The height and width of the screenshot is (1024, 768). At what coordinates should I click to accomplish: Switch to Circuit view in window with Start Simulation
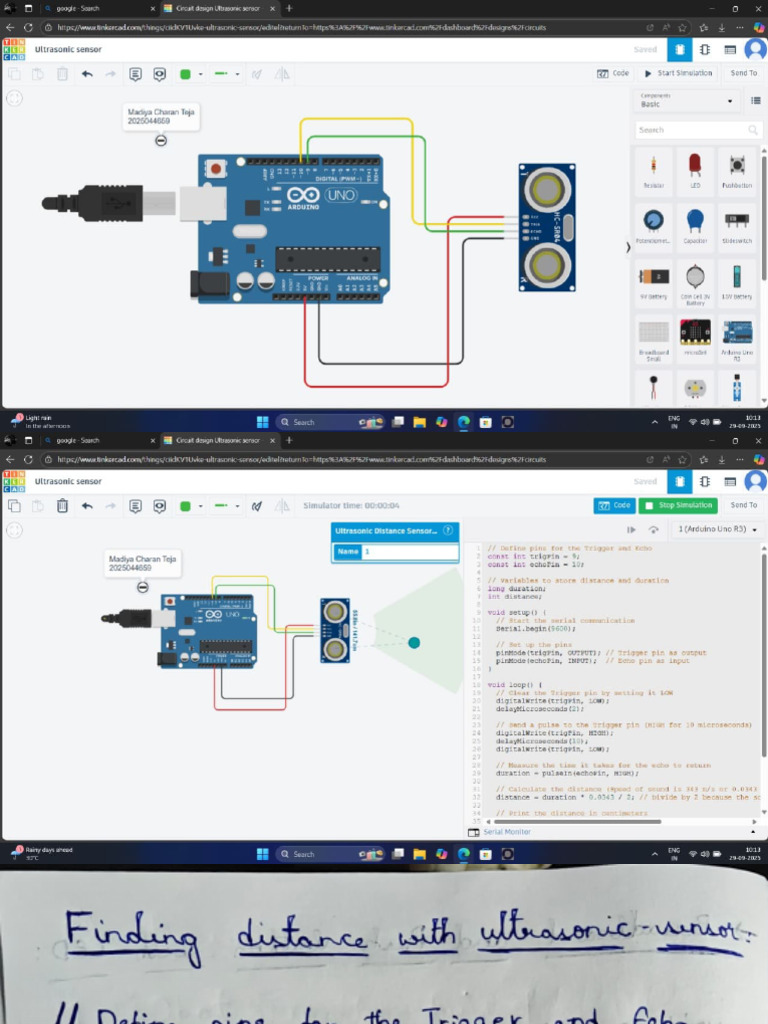tap(679, 49)
